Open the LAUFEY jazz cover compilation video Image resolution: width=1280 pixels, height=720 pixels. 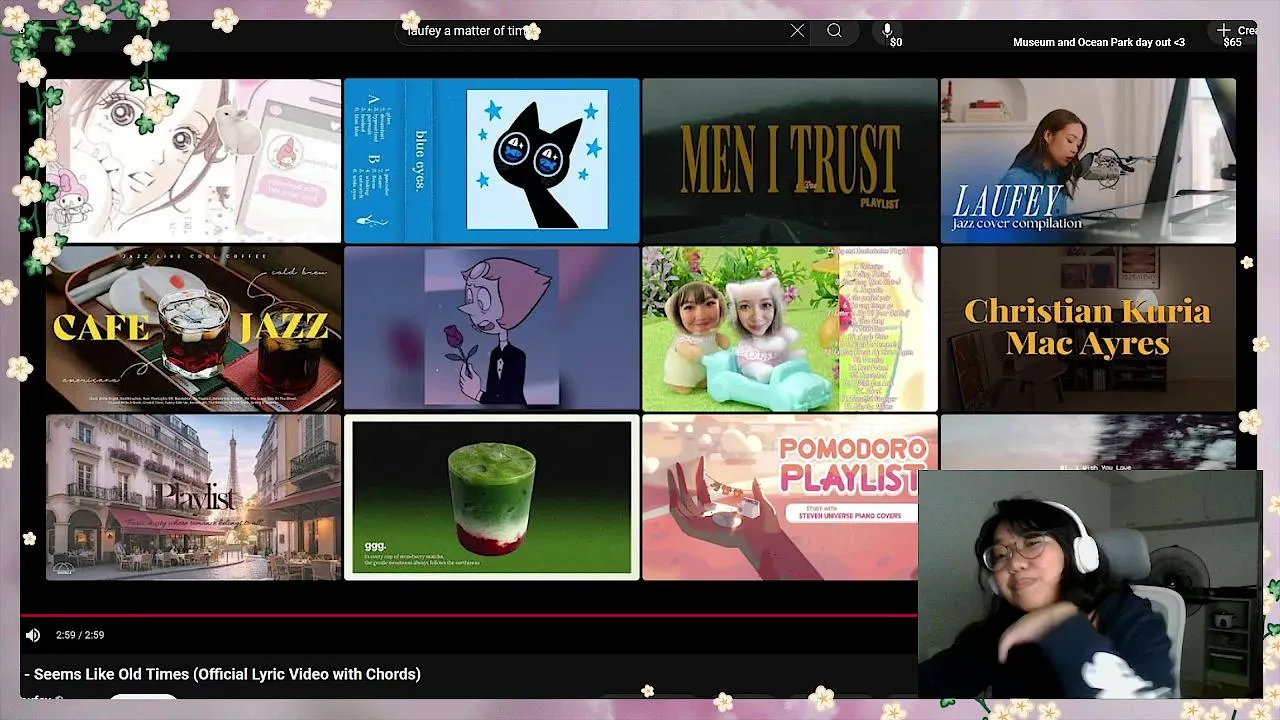pos(1088,161)
